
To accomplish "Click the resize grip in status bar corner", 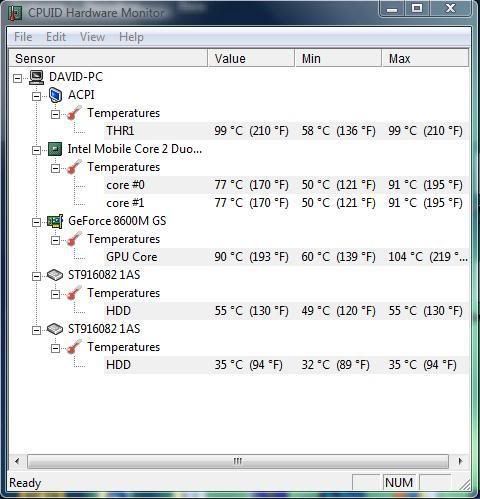I will (x=464, y=485).
